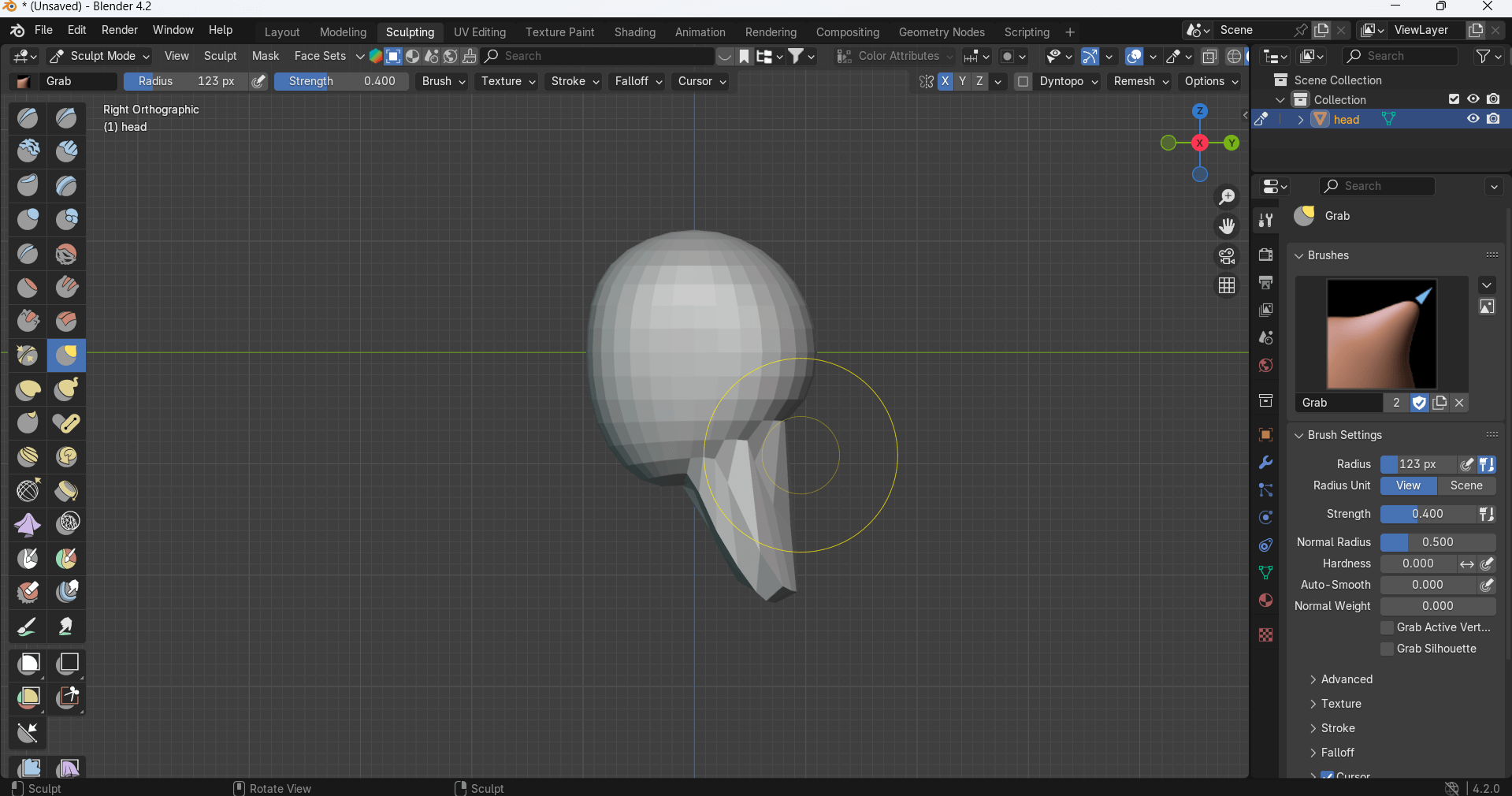Screen dimensions: 1512x796
Task: Switch to the Shading workspace tab
Action: pyautogui.click(x=635, y=32)
